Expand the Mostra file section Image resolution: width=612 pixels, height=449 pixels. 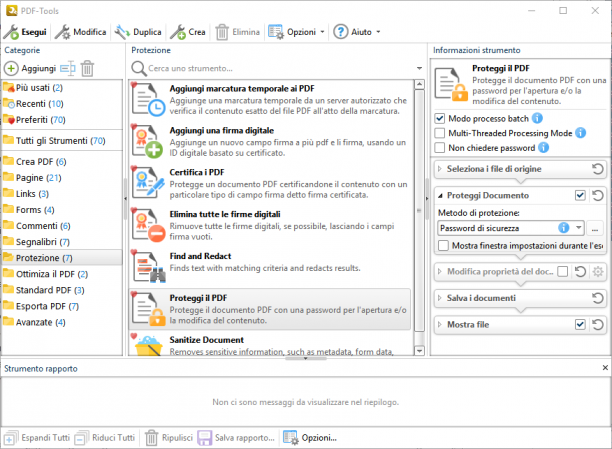439,324
